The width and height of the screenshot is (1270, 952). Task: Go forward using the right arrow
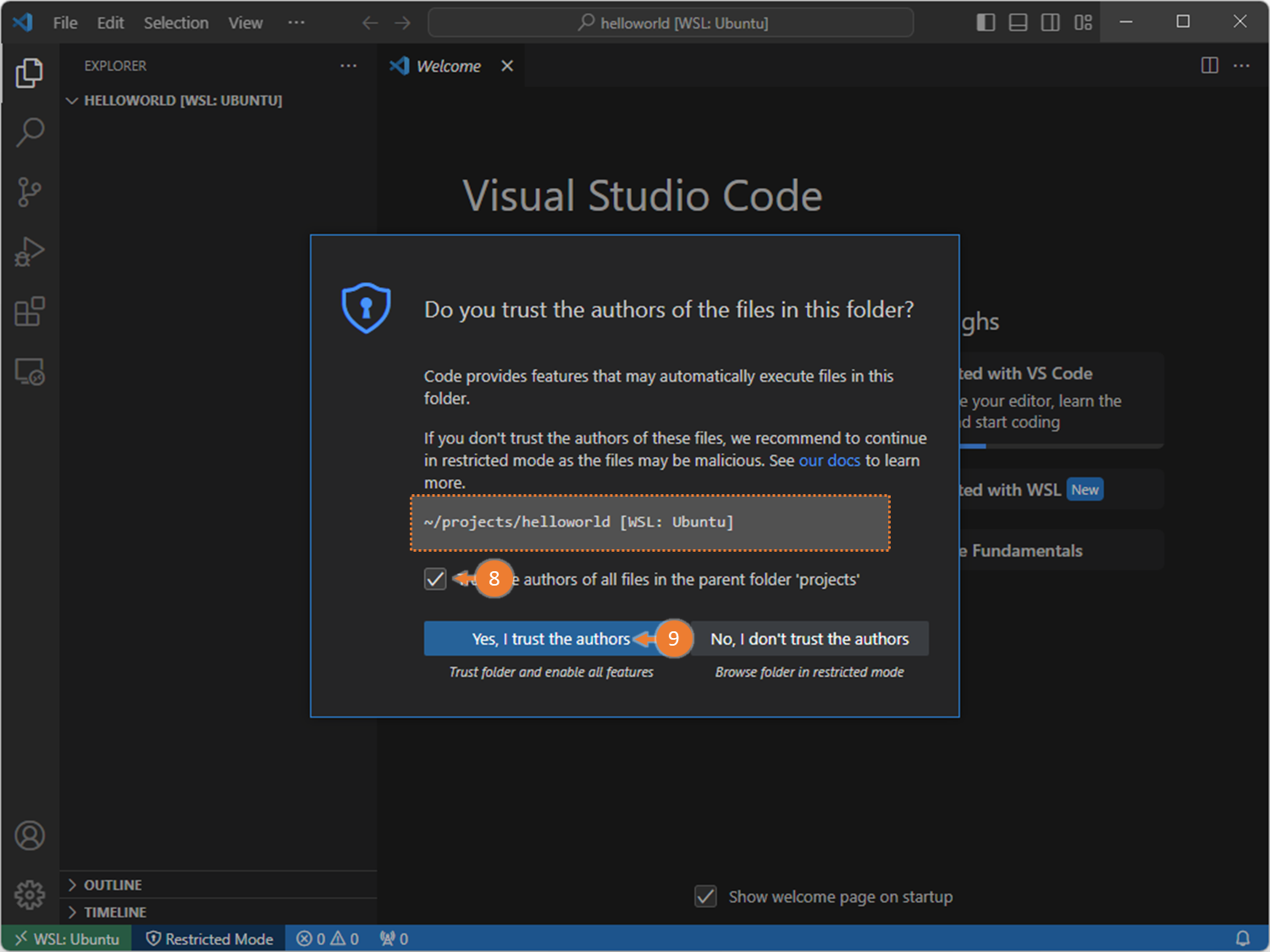tap(403, 23)
